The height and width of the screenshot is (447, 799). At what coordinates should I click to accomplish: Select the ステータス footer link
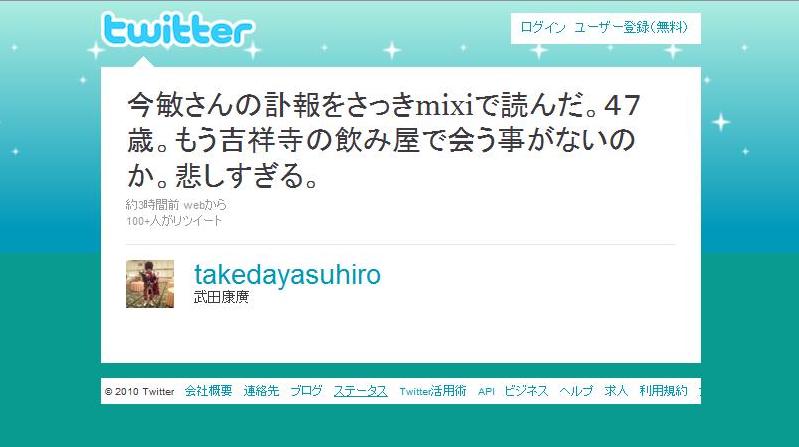(x=361, y=391)
